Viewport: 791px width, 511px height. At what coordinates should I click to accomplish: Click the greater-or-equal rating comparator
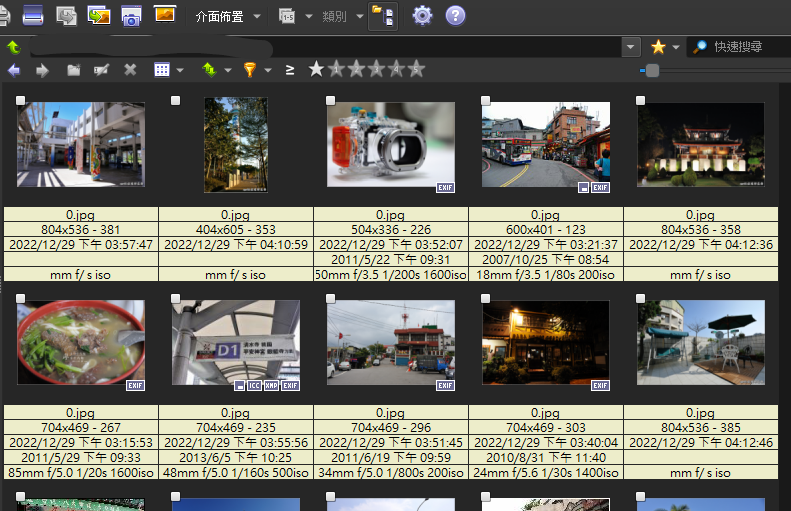(290, 70)
